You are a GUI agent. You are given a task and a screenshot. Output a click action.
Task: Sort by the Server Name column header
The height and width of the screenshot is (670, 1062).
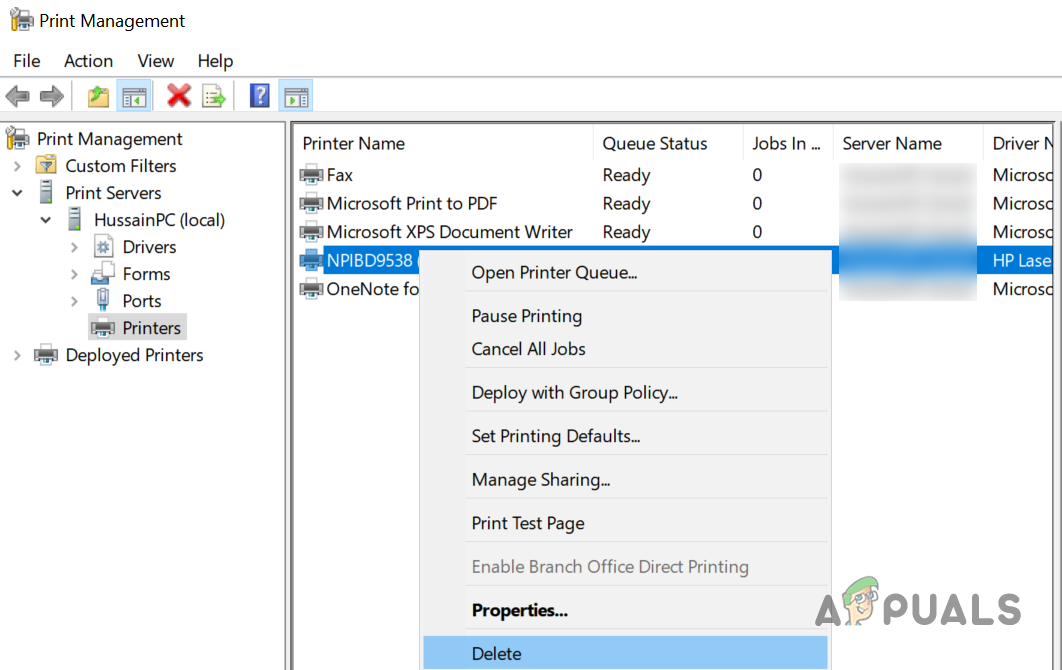pos(908,144)
